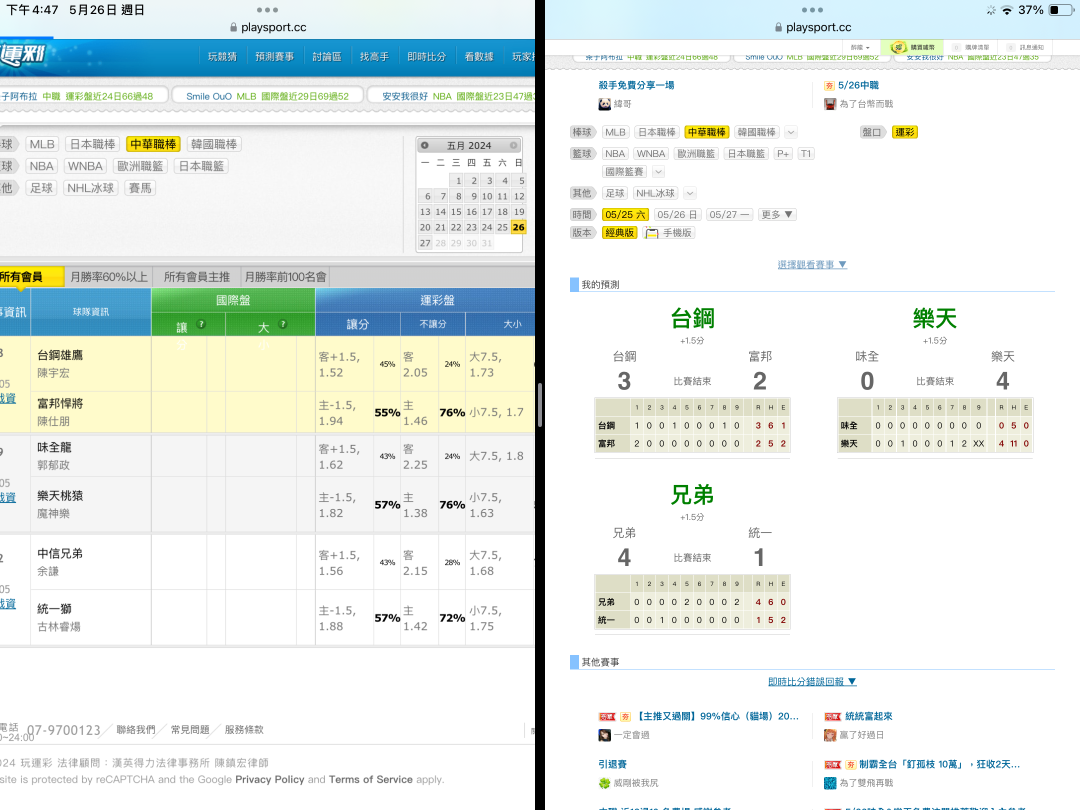Image resolution: width=1080 pixels, height=810 pixels.
Task: Click 聯絡我們 in the footer
Action: coord(136,729)
